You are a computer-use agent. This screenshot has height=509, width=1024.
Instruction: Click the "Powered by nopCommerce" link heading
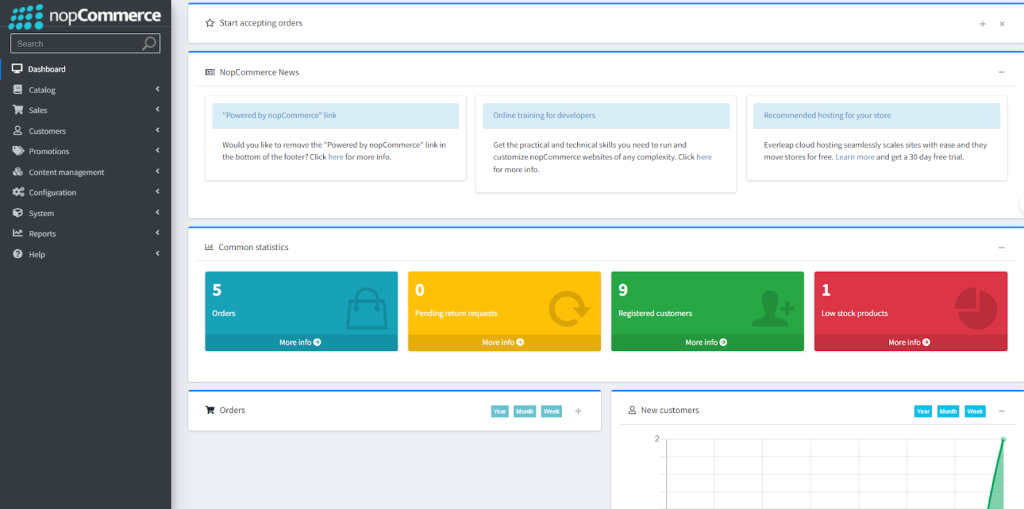tap(280, 116)
